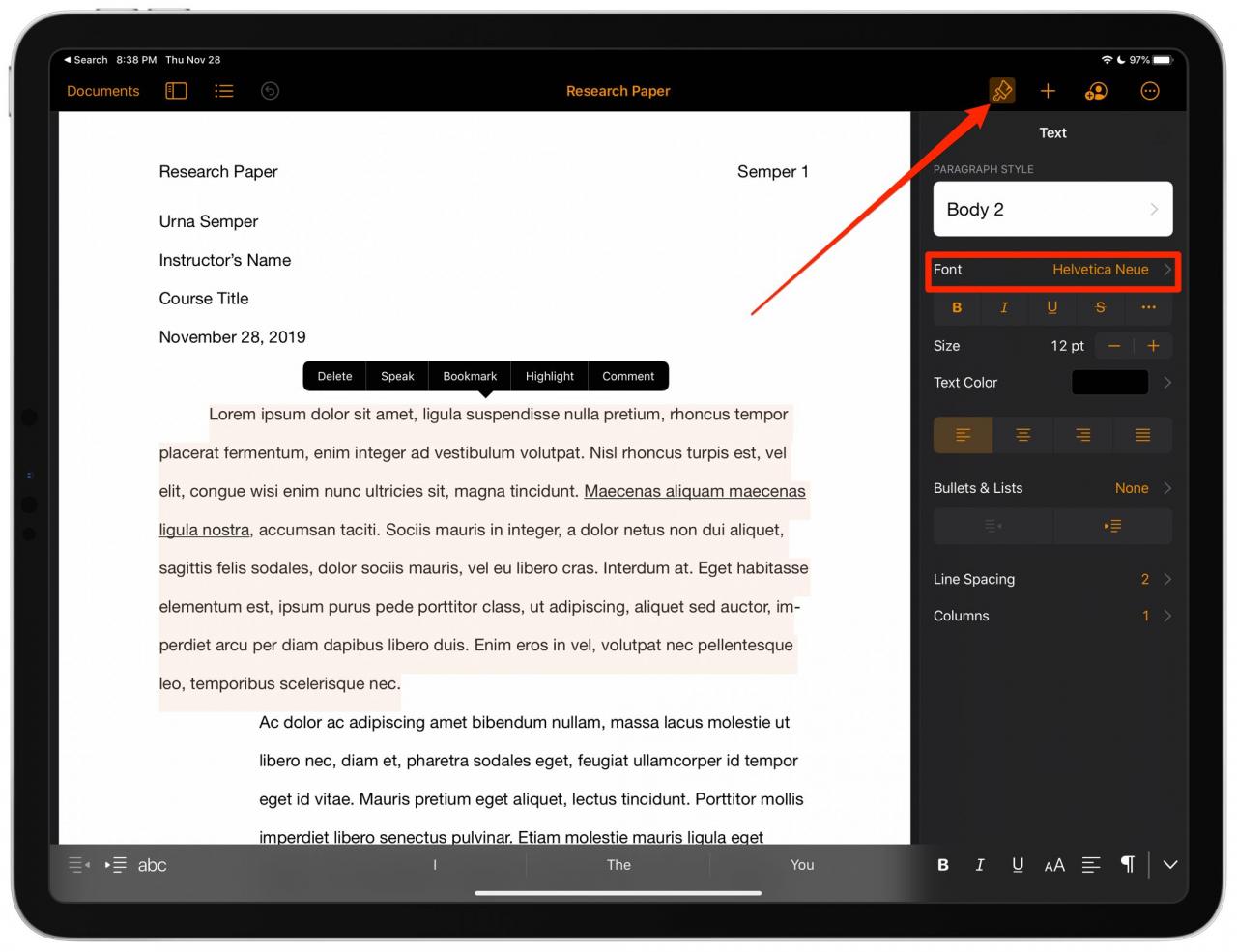Open the Format paintbrush panel
The image size is (1237, 952).
pos(1002,91)
